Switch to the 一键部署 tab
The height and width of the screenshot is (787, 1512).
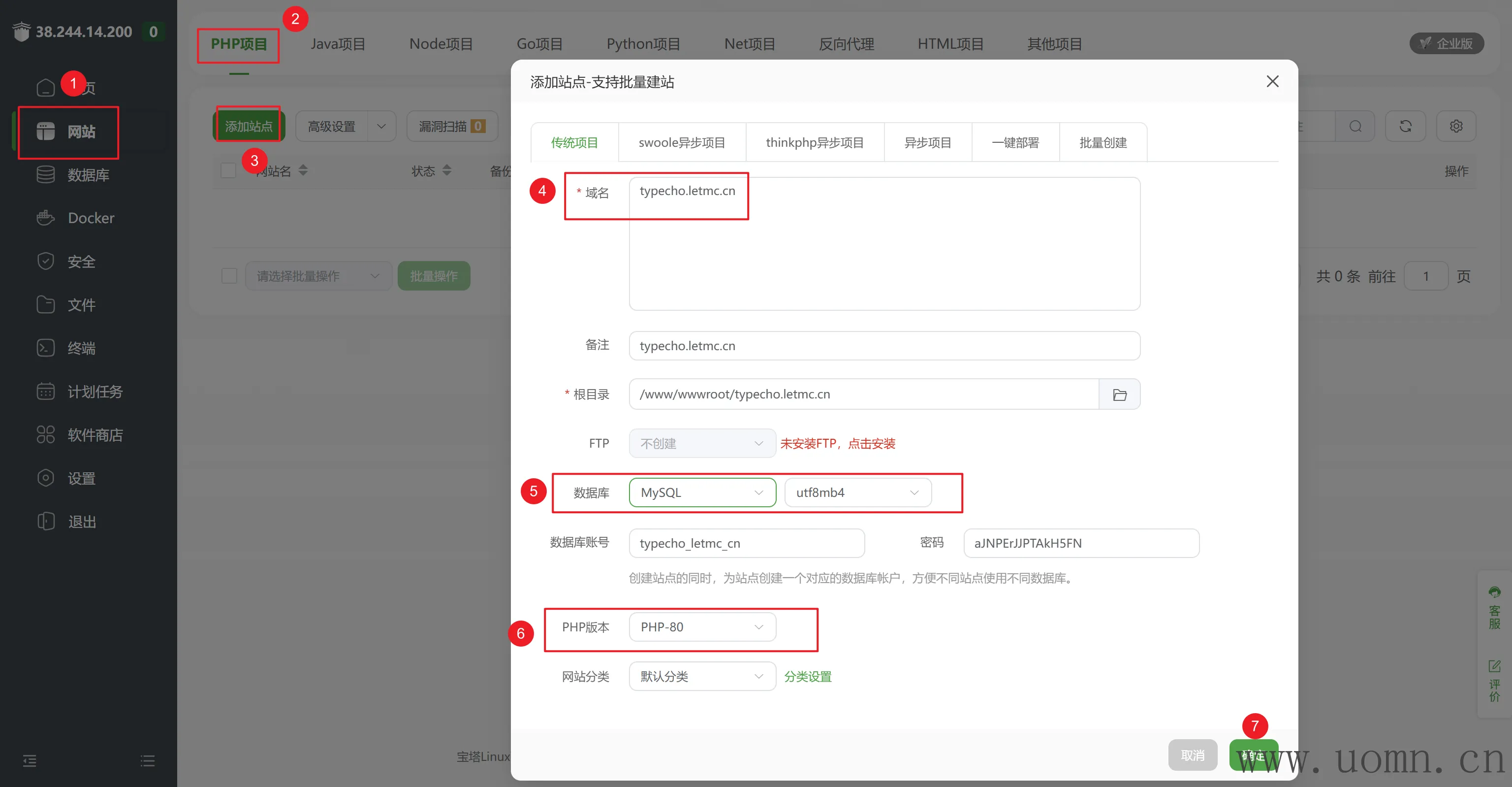click(1015, 143)
